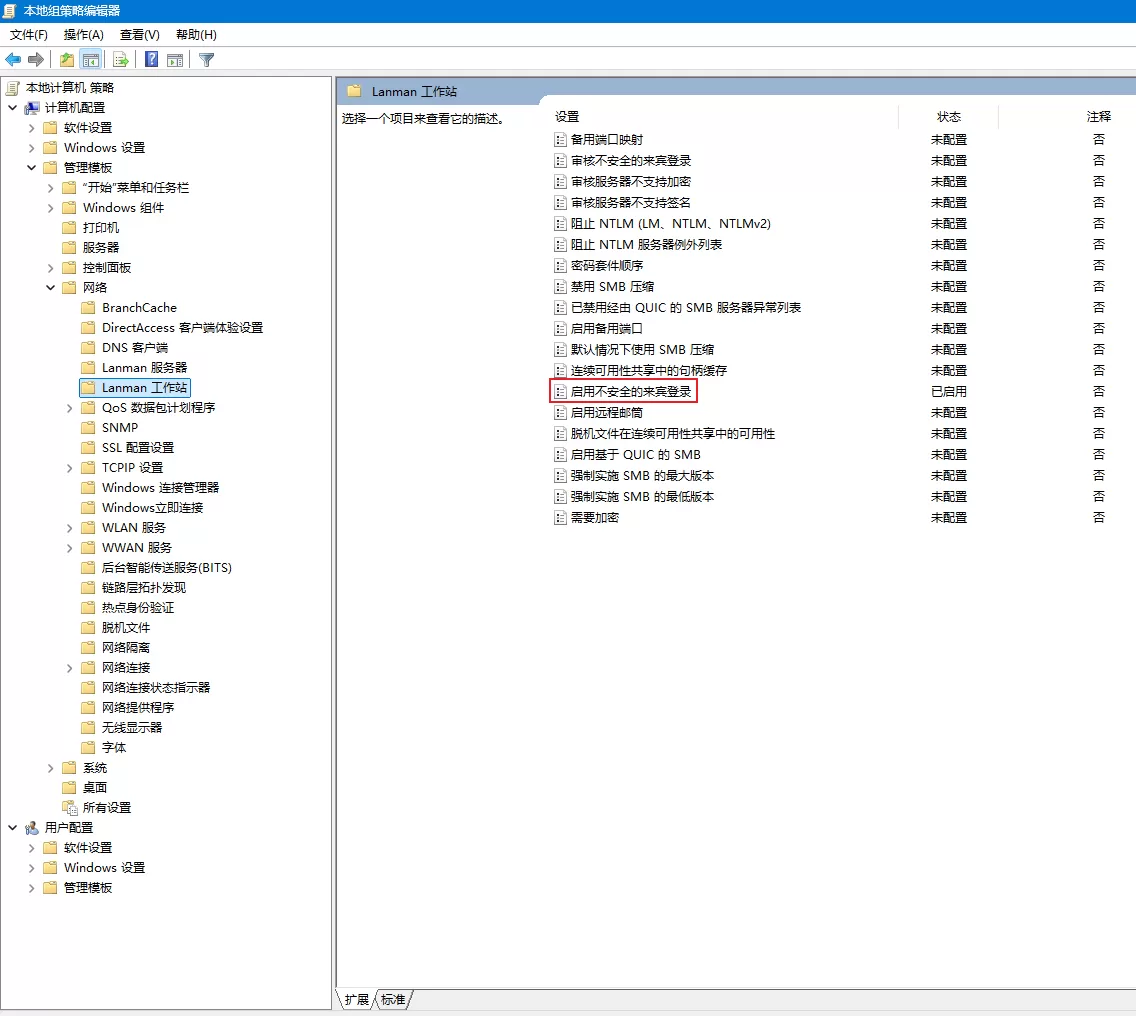Click the folder icon beside DNS 客户端
Image resolution: width=1136 pixels, height=1016 pixels.
pyautogui.click(x=88, y=347)
